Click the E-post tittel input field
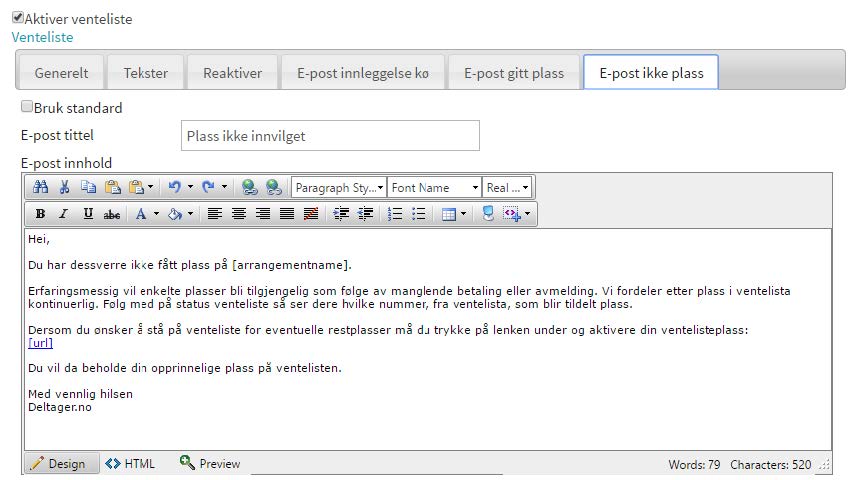Image resolution: width=851 pixels, height=480 pixels. coord(330,136)
